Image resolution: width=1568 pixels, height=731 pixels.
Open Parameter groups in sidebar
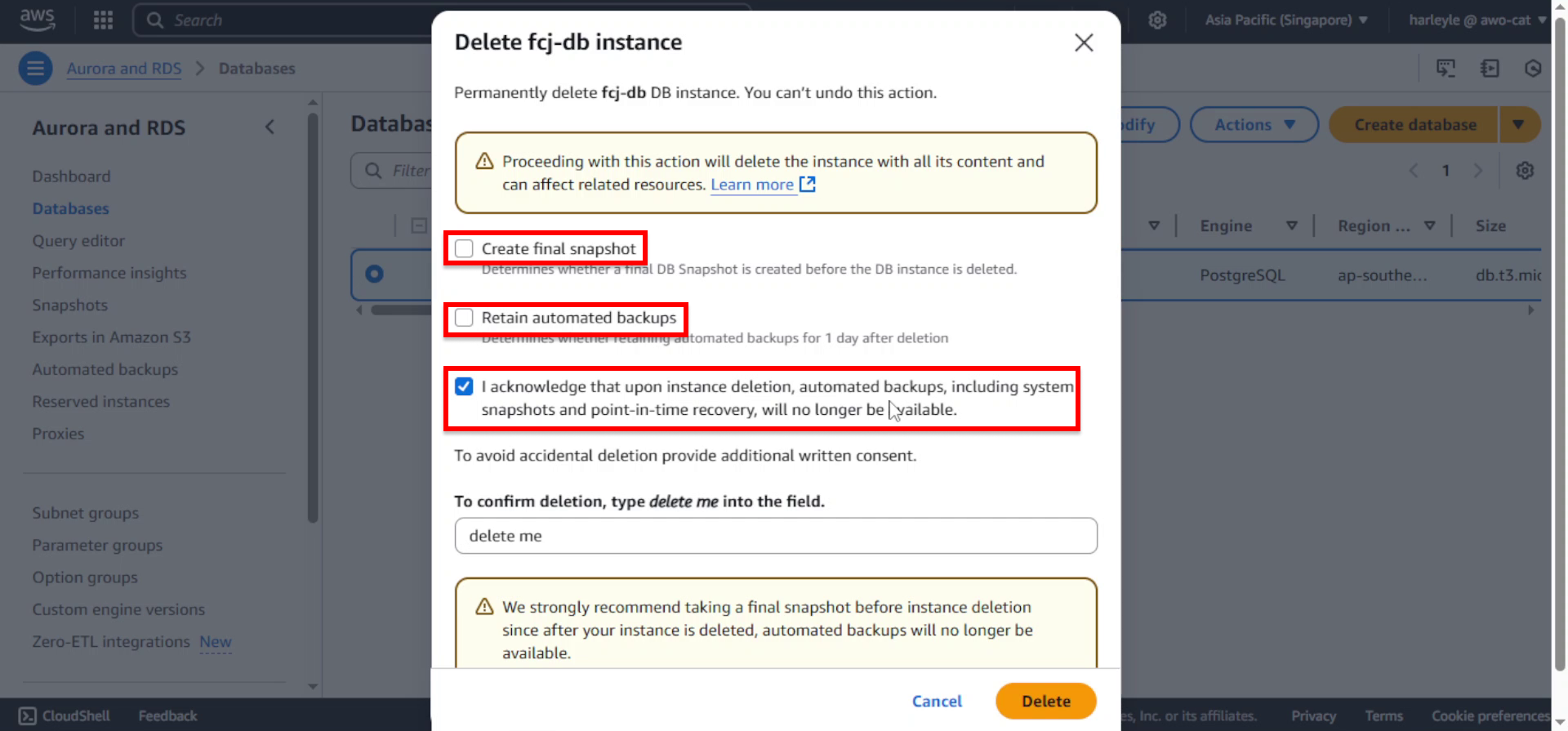97,545
